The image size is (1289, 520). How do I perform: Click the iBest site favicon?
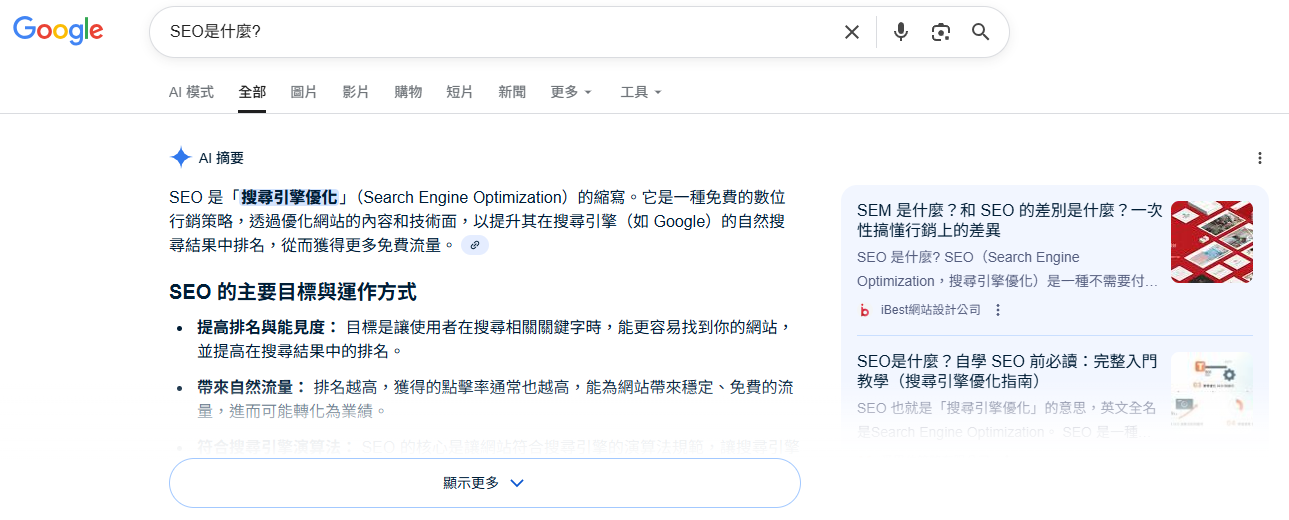tap(864, 310)
